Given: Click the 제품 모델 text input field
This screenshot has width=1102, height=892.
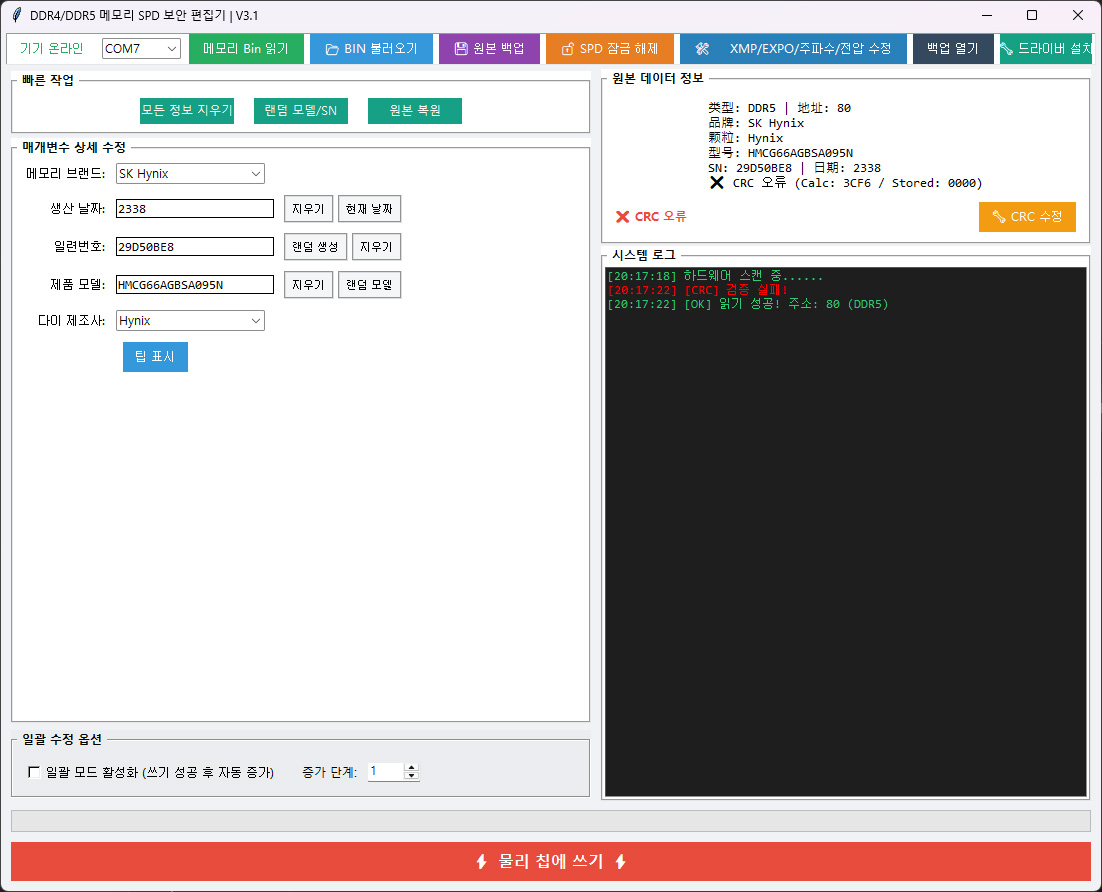Looking at the screenshot, I should click(194, 285).
